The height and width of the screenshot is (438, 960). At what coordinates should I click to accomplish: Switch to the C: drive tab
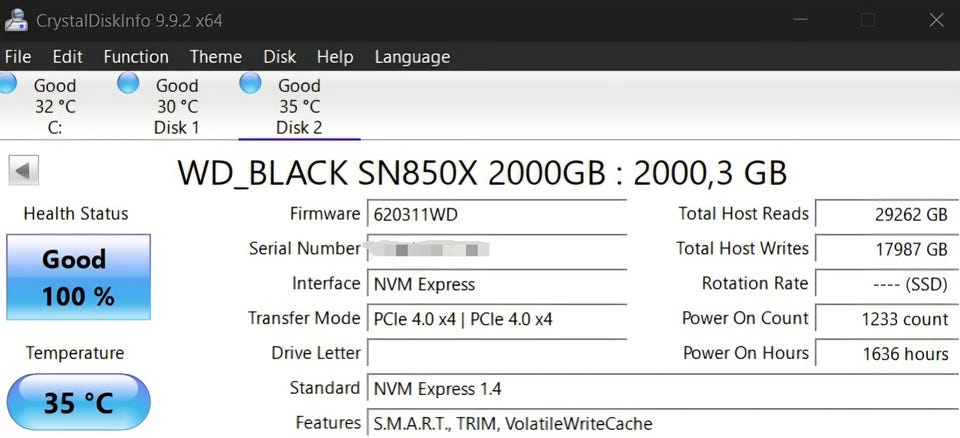coord(55,106)
